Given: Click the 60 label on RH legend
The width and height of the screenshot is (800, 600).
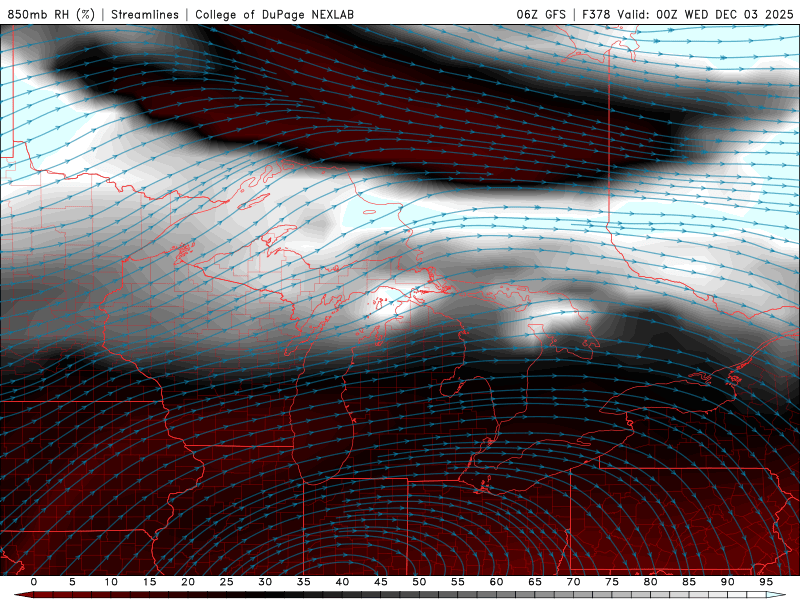Looking at the screenshot, I should pos(496,582).
